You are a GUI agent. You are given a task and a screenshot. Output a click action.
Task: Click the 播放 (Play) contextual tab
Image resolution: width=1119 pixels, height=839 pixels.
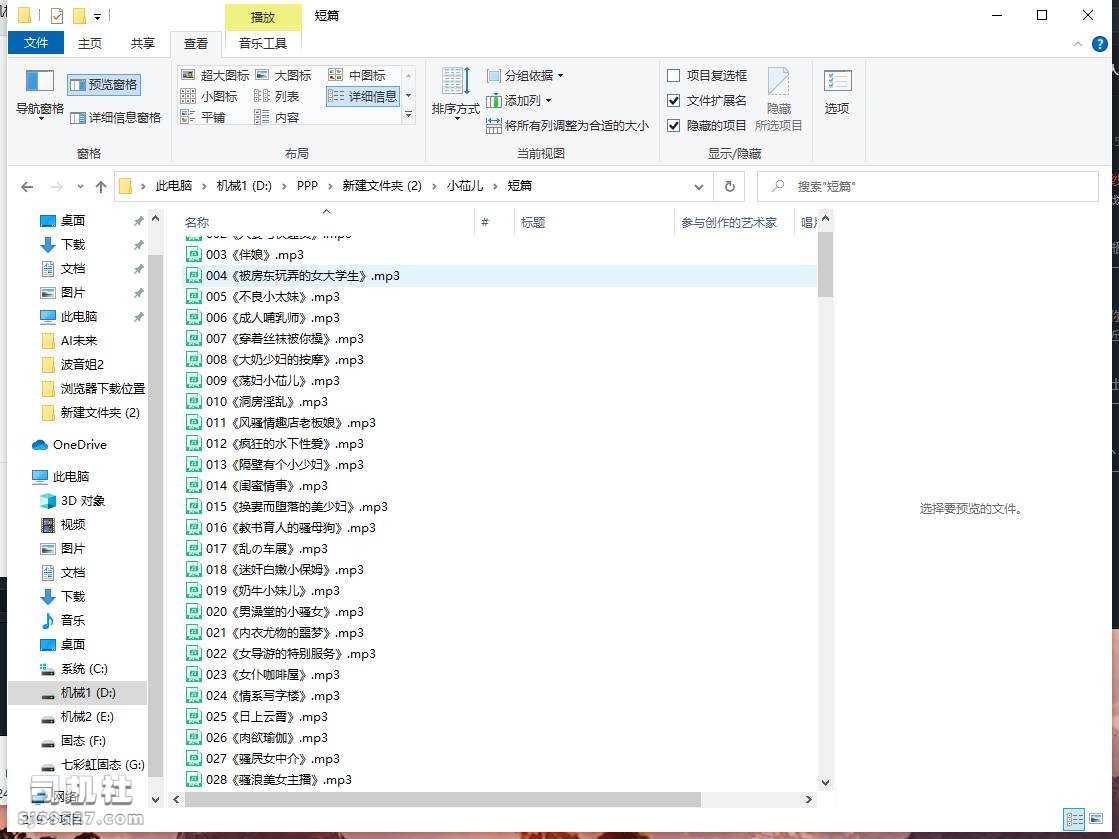(263, 17)
